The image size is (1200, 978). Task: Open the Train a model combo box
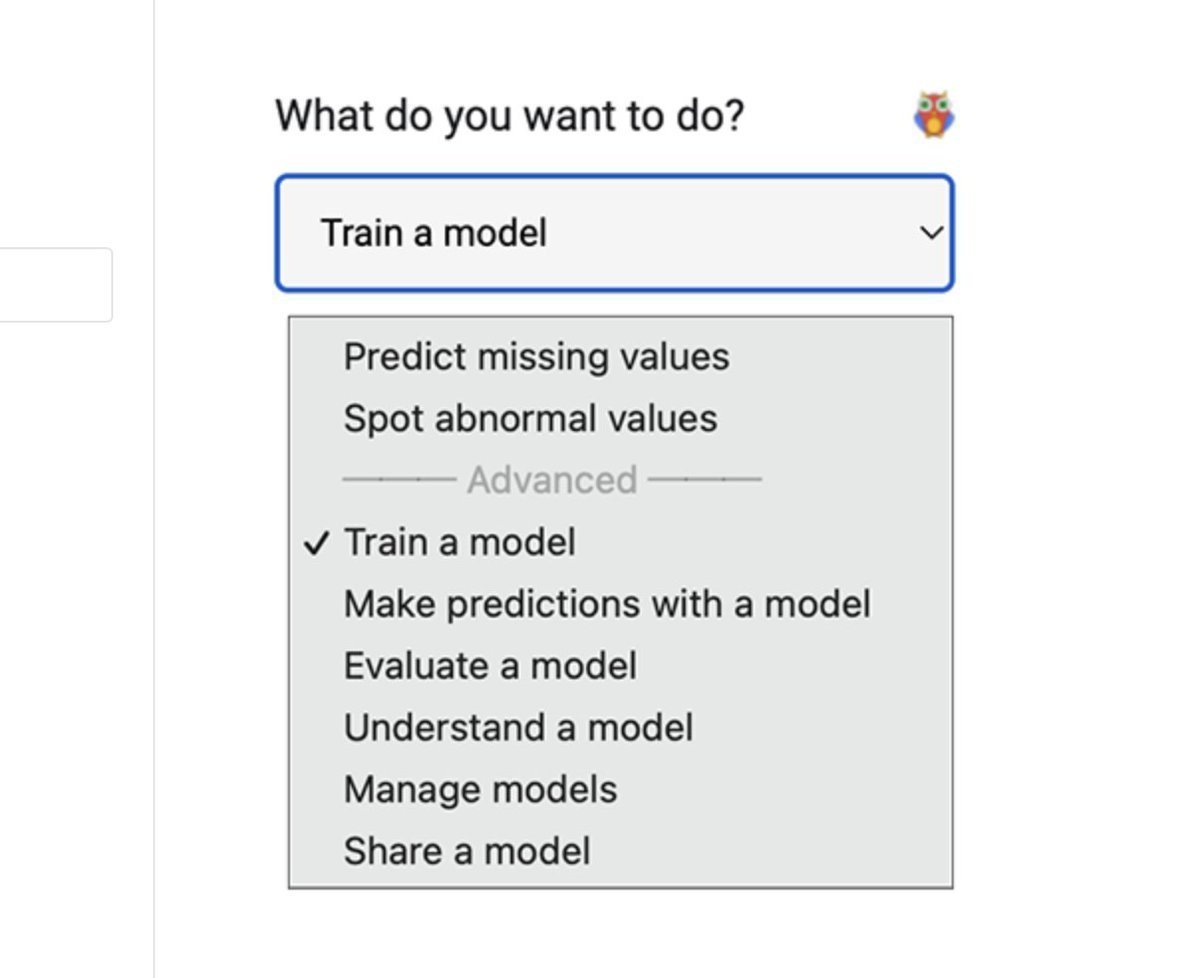(614, 233)
